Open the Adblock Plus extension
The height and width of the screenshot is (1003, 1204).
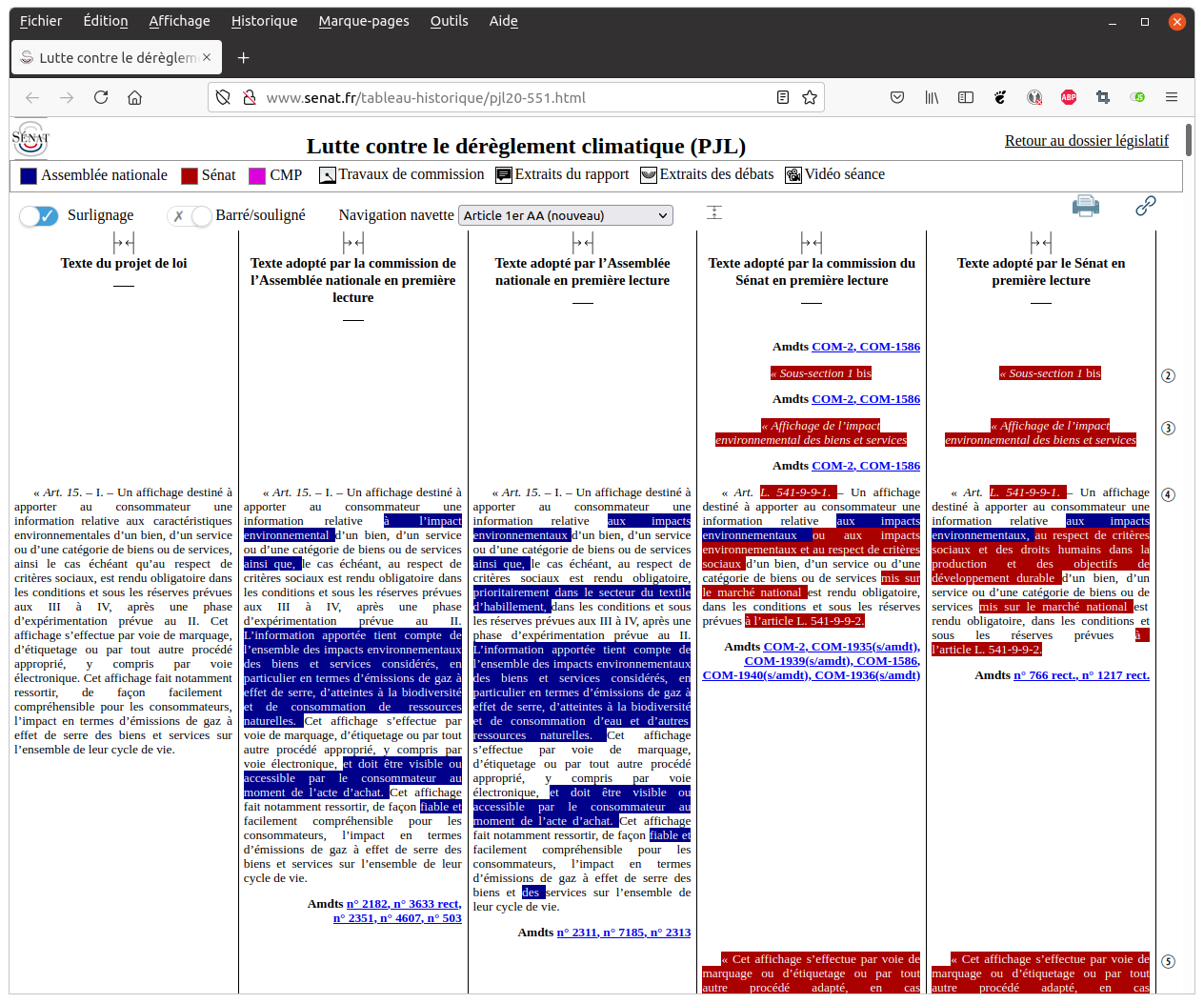1069,97
